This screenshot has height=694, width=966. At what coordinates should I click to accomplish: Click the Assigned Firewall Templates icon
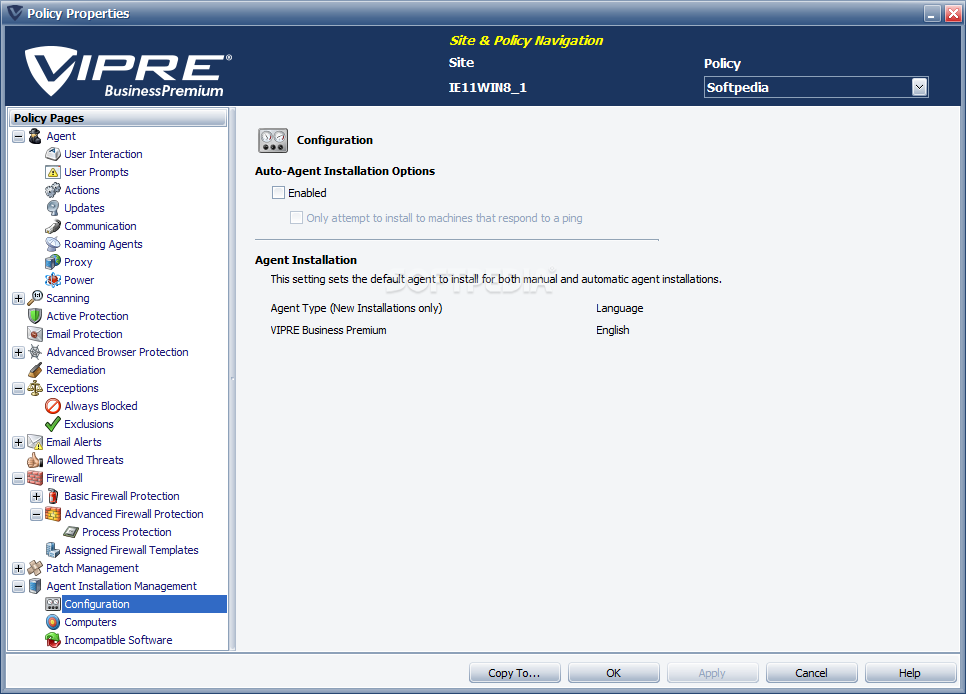53,550
